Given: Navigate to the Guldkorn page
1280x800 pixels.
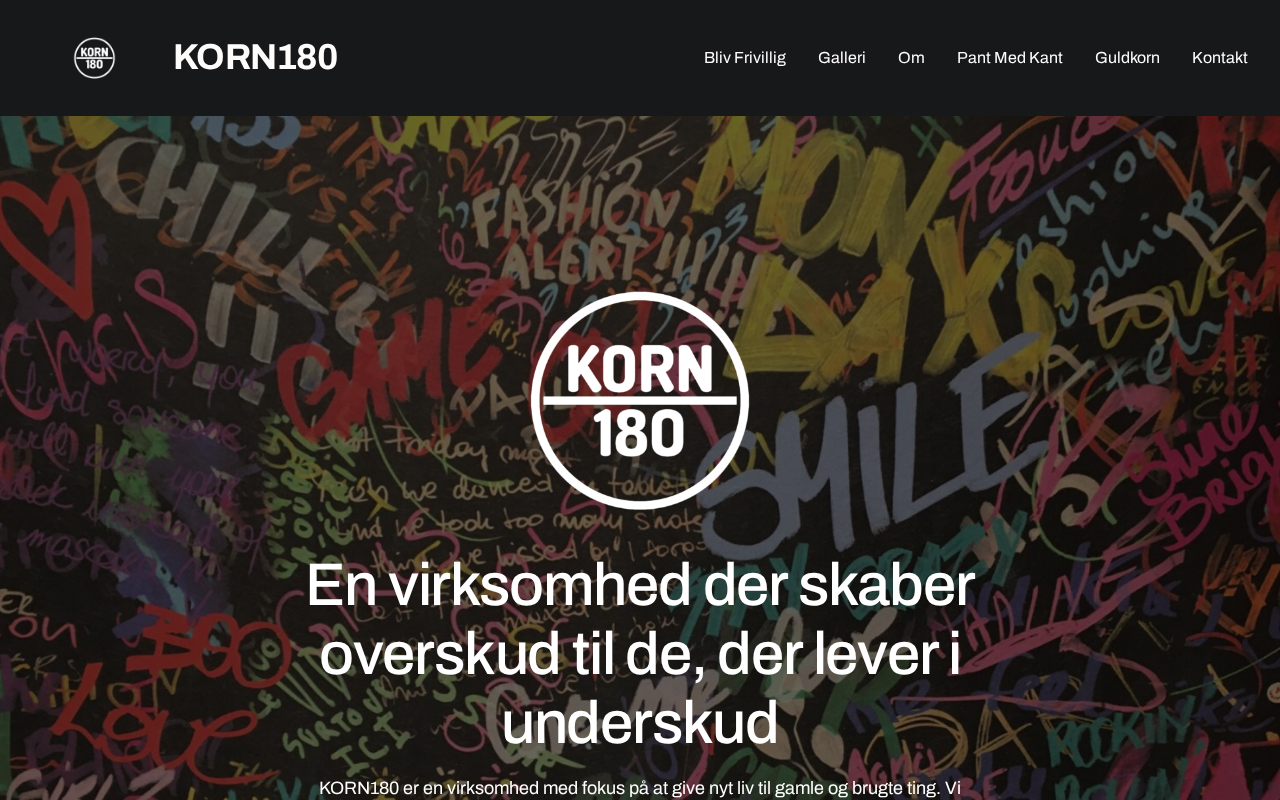Looking at the screenshot, I should 1127,58.
